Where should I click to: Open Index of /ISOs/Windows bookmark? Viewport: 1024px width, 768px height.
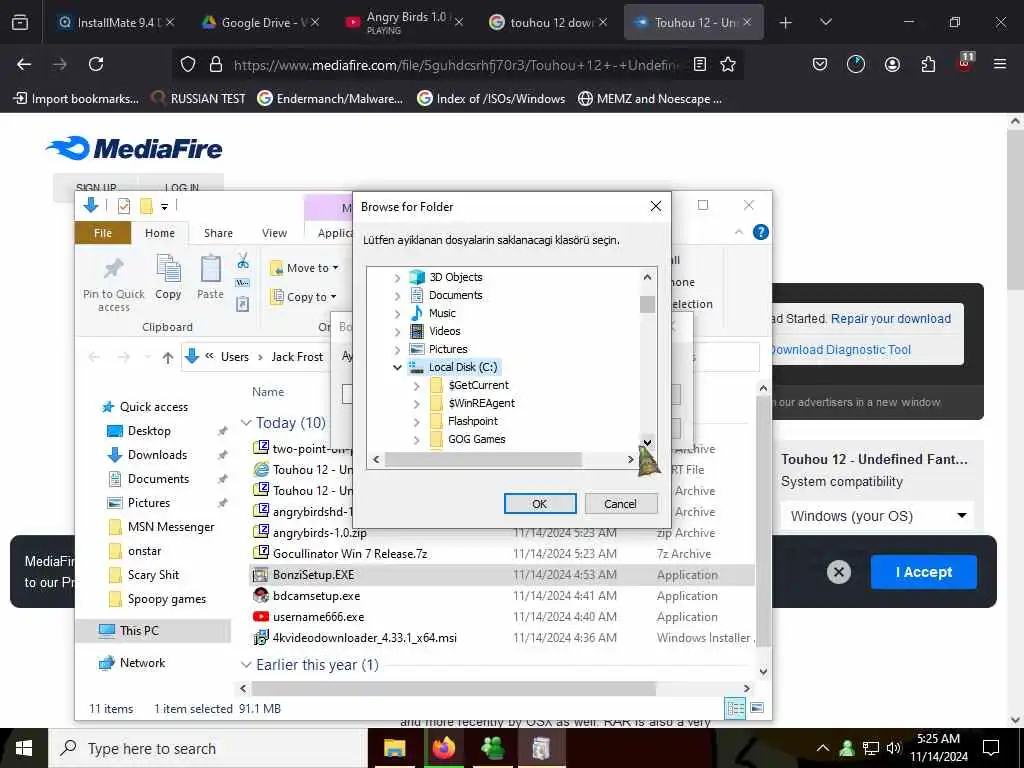[492, 99]
